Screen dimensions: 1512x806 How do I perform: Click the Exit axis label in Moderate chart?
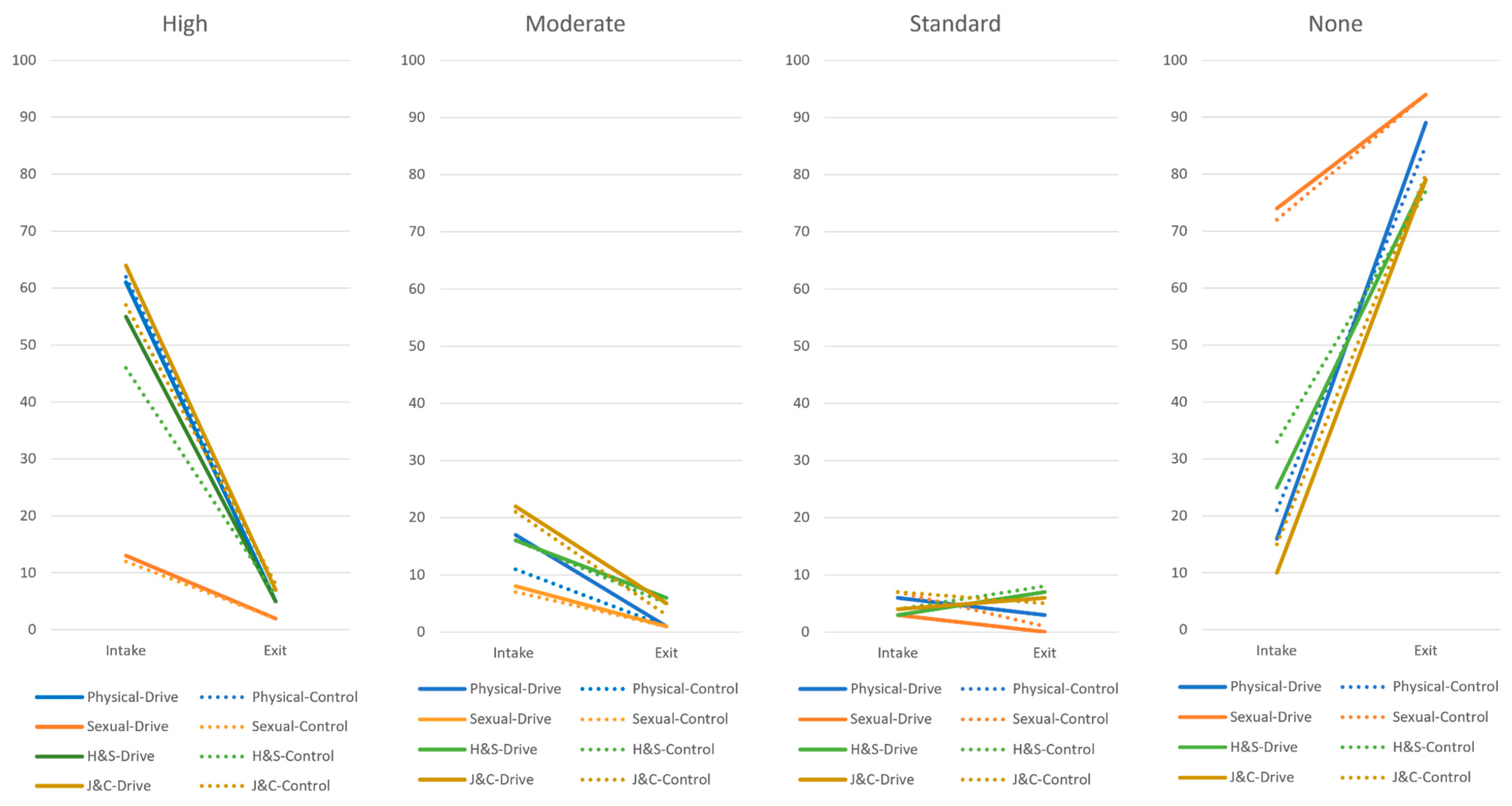pos(666,653)
